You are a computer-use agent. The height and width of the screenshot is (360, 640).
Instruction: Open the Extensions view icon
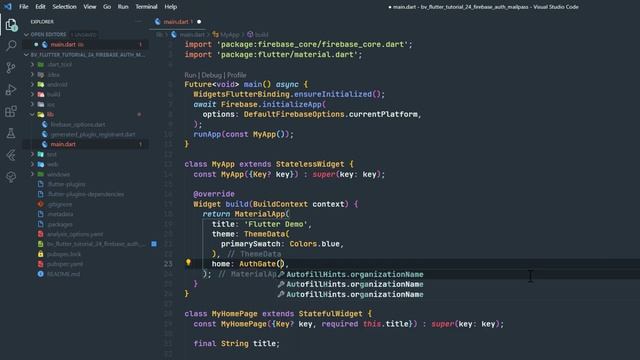tap(11, 111)
